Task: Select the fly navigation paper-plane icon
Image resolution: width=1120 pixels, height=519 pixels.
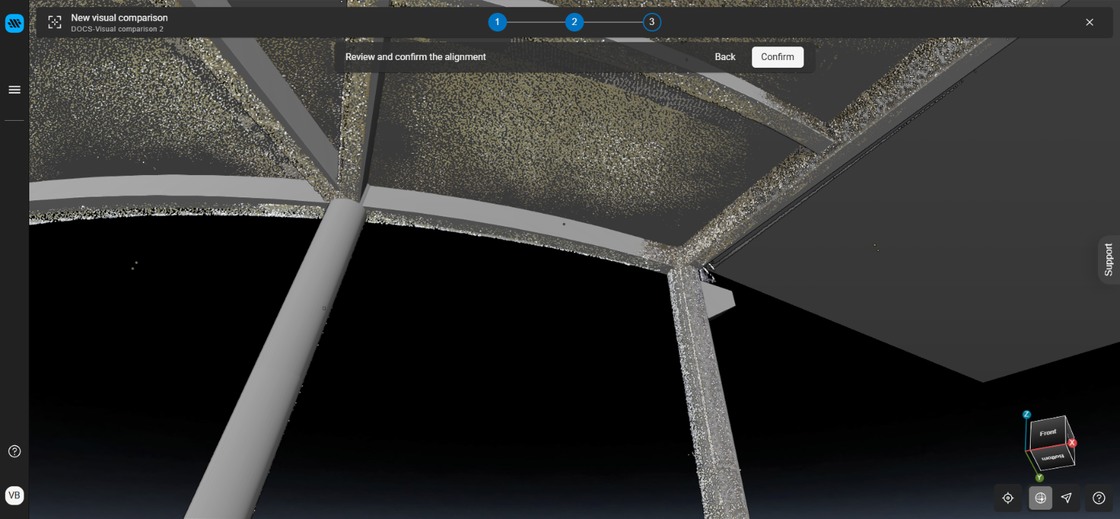Action: tap(1066, 498)
